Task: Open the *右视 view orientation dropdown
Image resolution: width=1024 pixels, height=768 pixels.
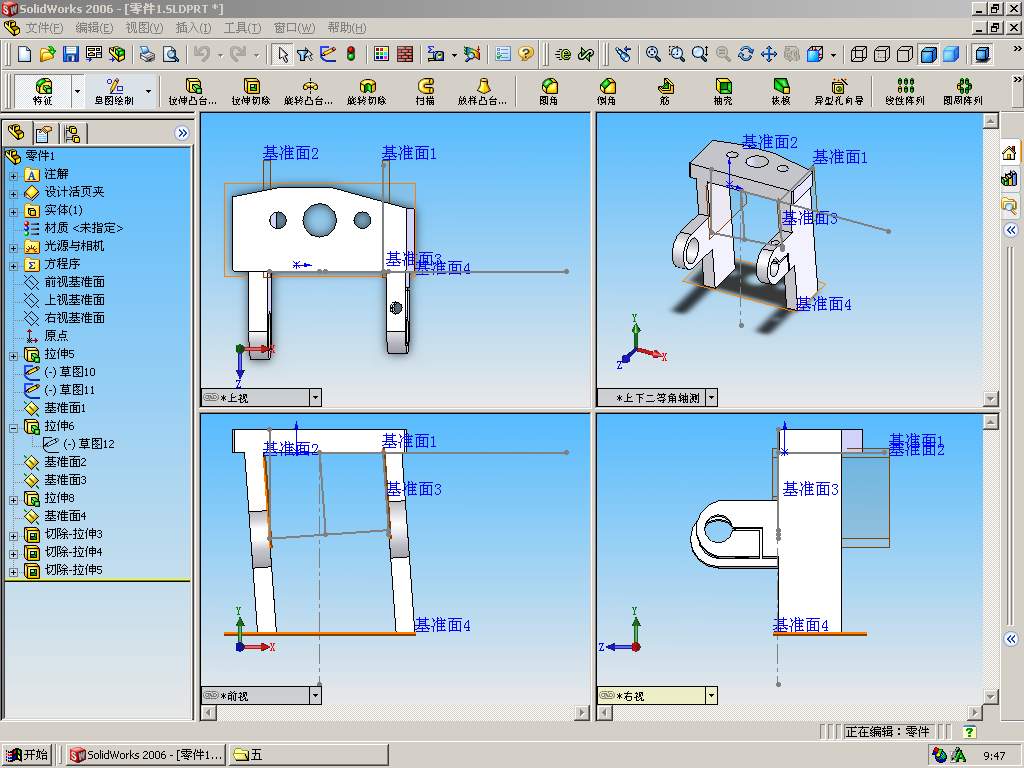Action: pos(711,696)
